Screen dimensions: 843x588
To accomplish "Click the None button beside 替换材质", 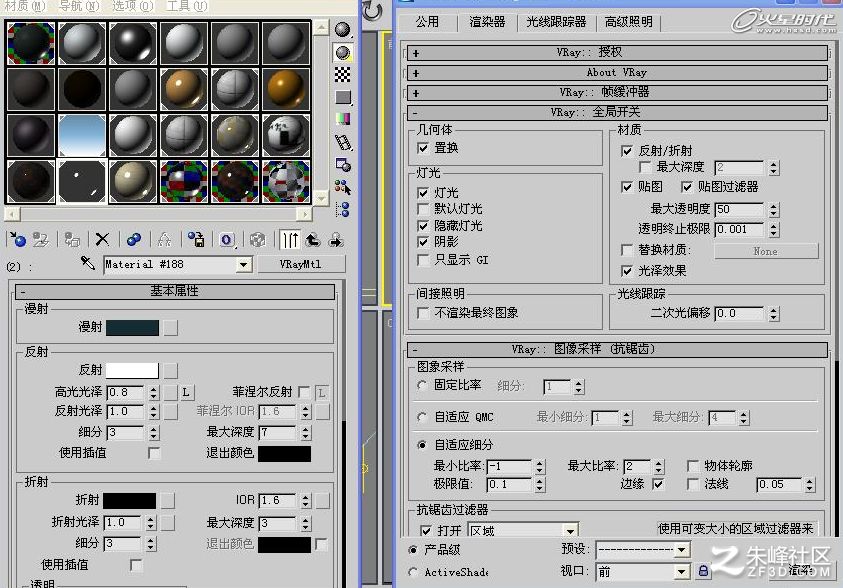I will [766, 251].
